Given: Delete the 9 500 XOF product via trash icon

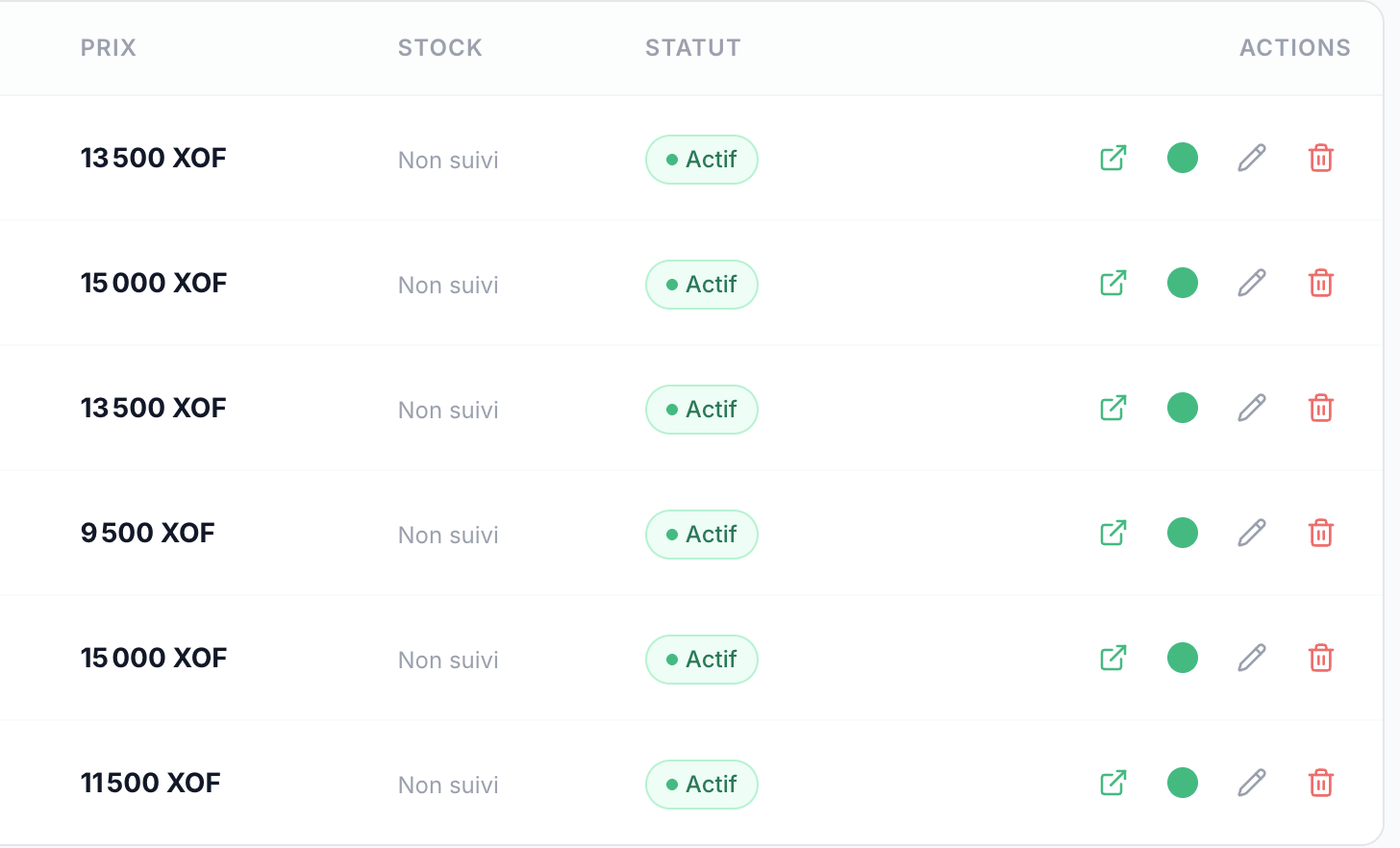Looking at the screenshot, I should pyautogui.click(x=1321, y=533).
